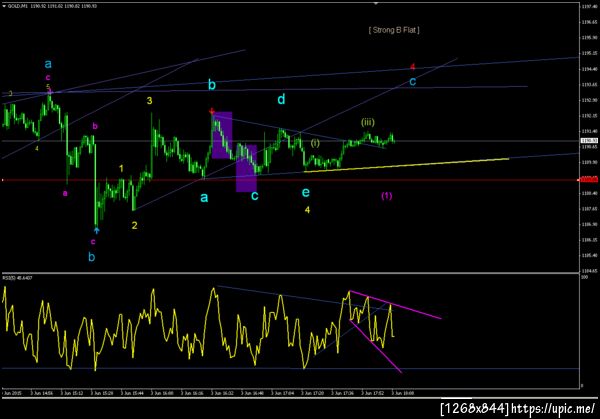This screenshot has width=600, height=419.
Task: Select the cyan letter e wave label
Action: [306, 192]
